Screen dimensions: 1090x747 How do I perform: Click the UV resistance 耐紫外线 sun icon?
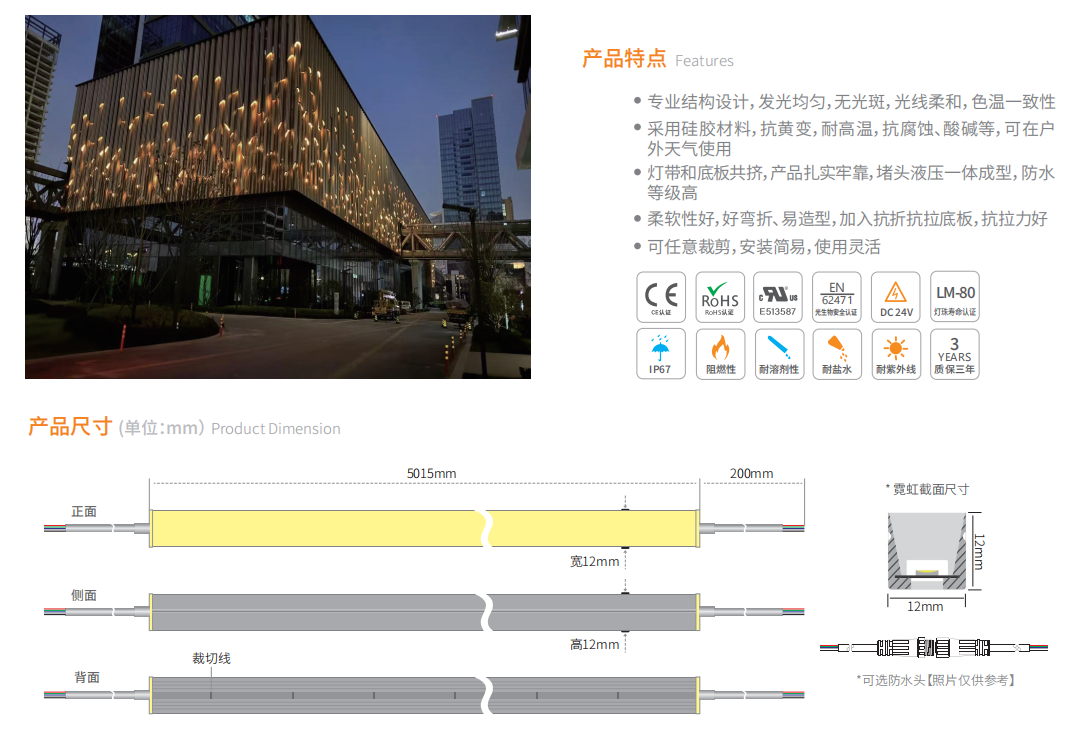click(896, 354)
